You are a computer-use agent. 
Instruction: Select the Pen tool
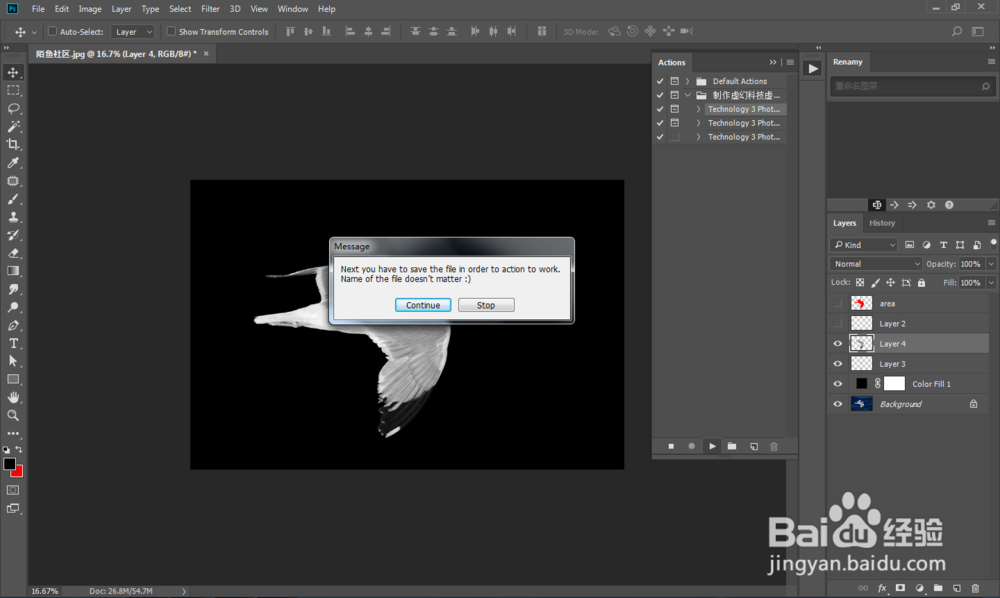click(x=13, y=325)
